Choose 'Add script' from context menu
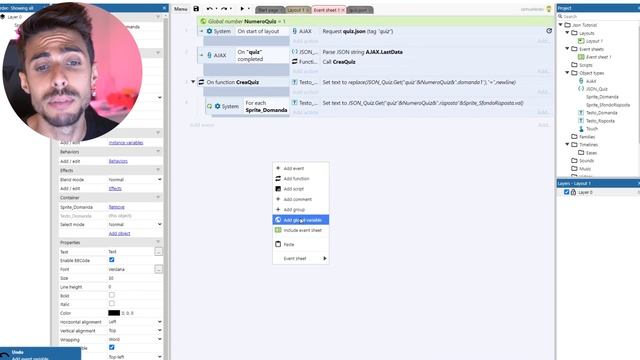This screenshot has width=640, height=360. [x=301, y=189]
